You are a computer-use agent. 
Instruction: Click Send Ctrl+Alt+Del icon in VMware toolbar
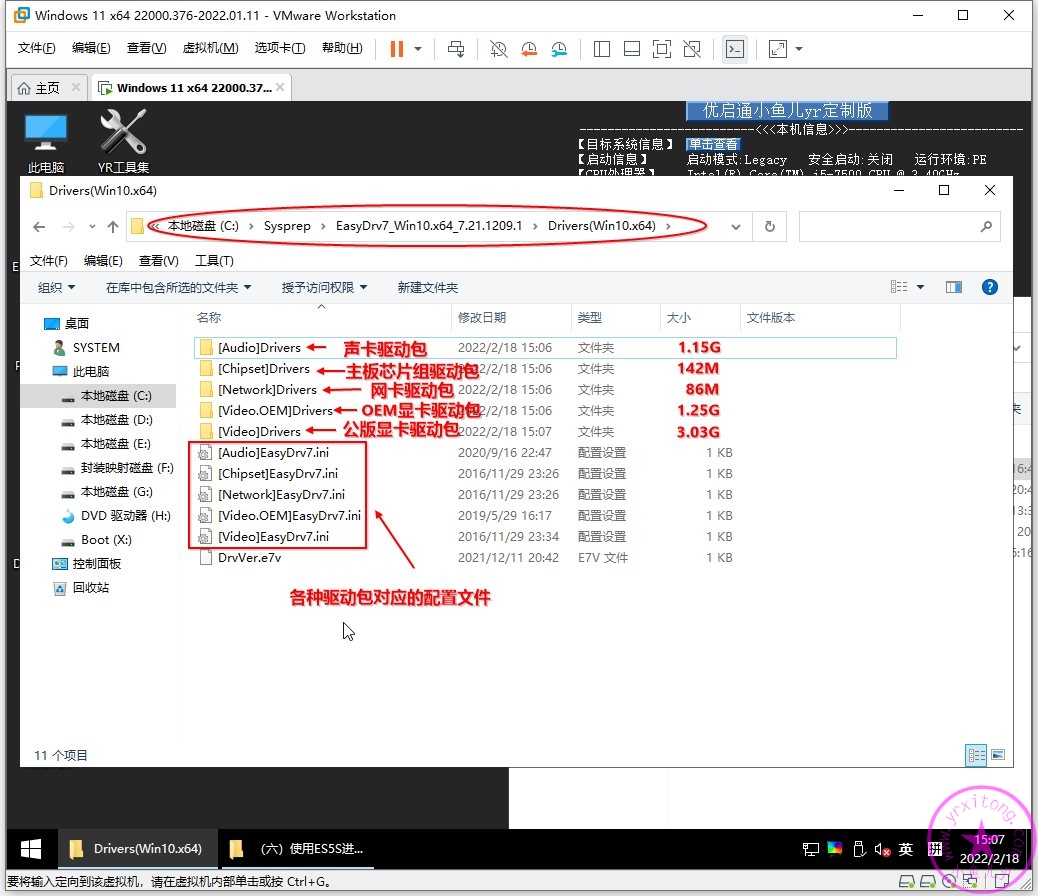pos(456,49)
